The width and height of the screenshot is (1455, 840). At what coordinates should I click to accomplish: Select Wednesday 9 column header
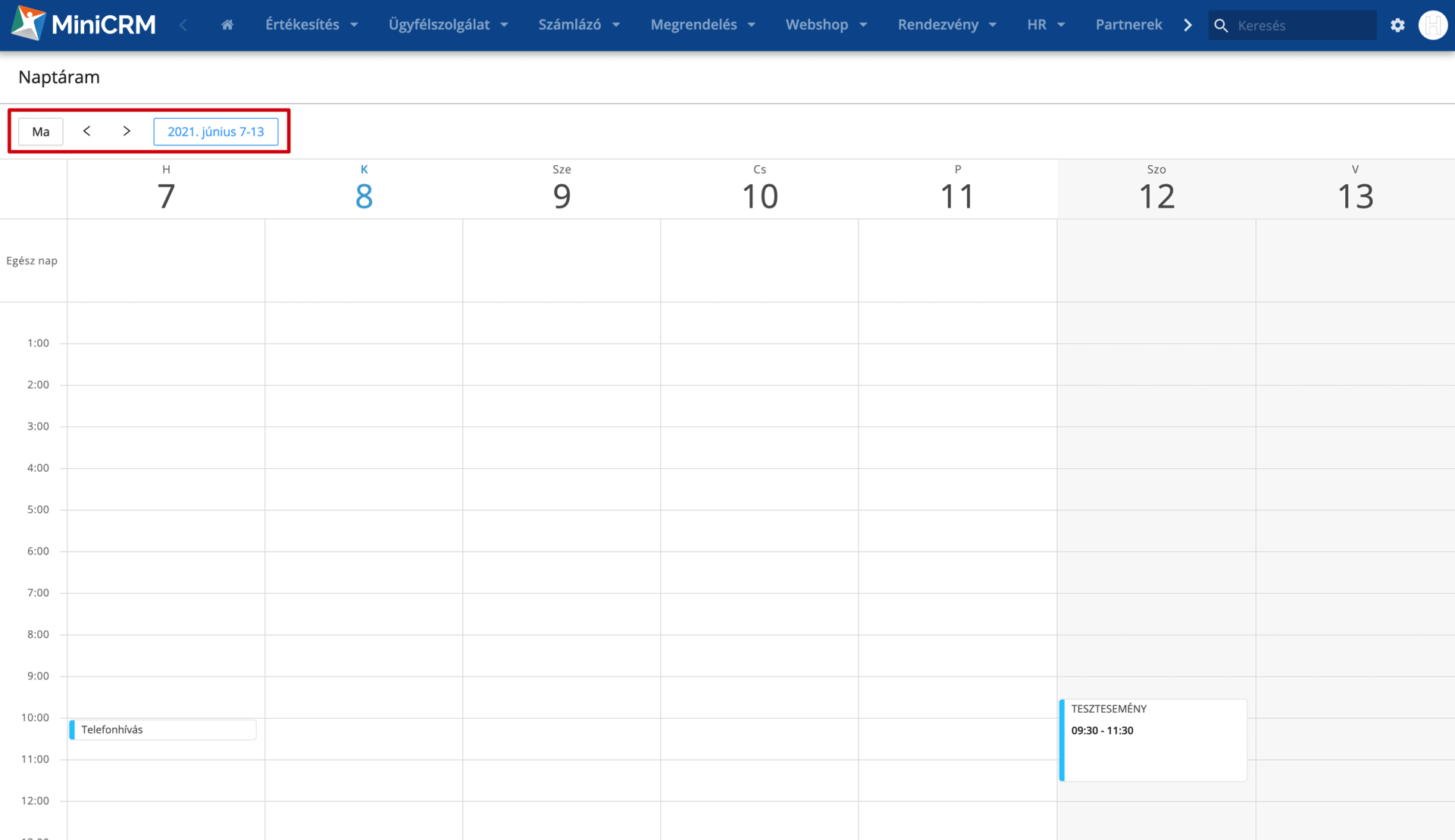562,189
